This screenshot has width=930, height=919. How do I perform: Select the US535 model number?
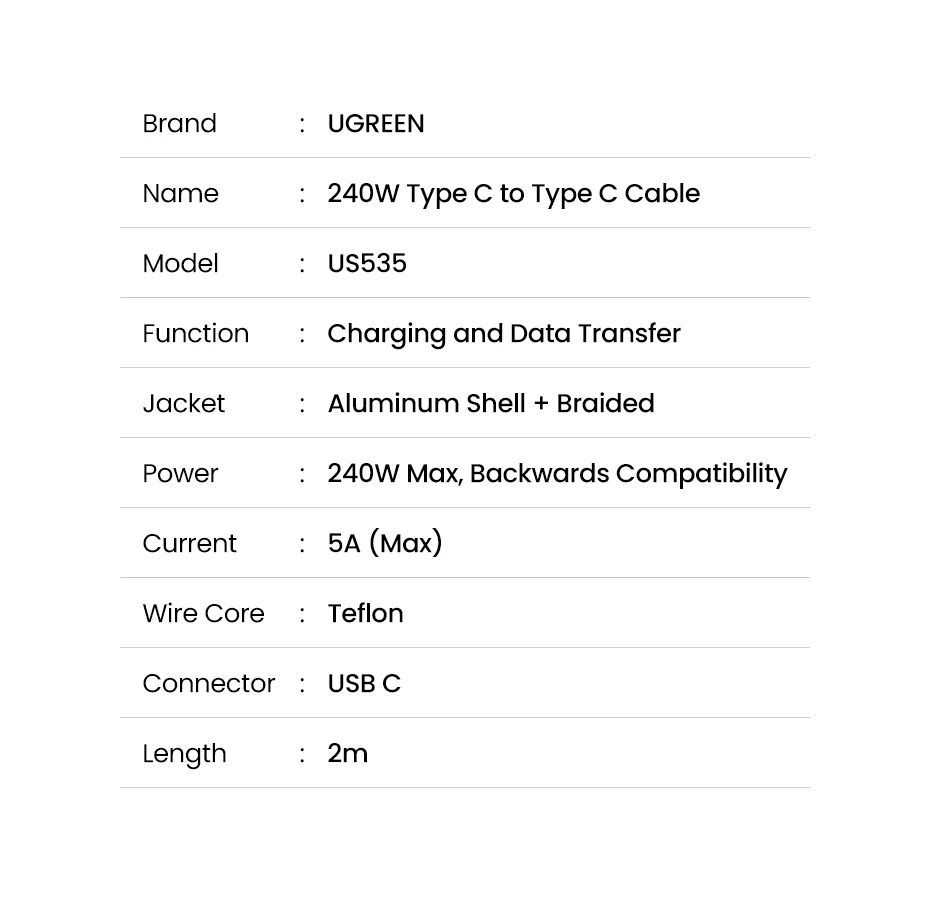tap(367, 263)
